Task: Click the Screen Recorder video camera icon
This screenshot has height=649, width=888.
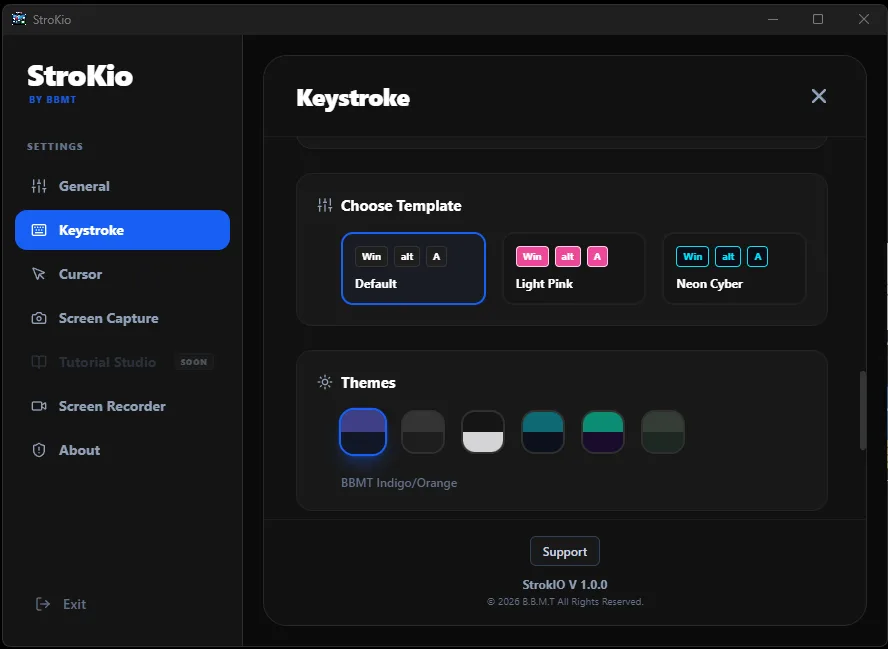Action: pos(39,406)
